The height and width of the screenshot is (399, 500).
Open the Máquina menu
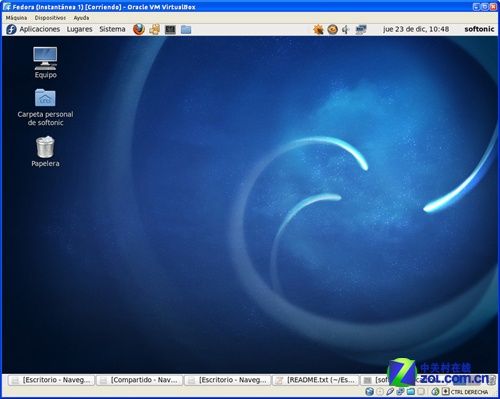point(16,18)
